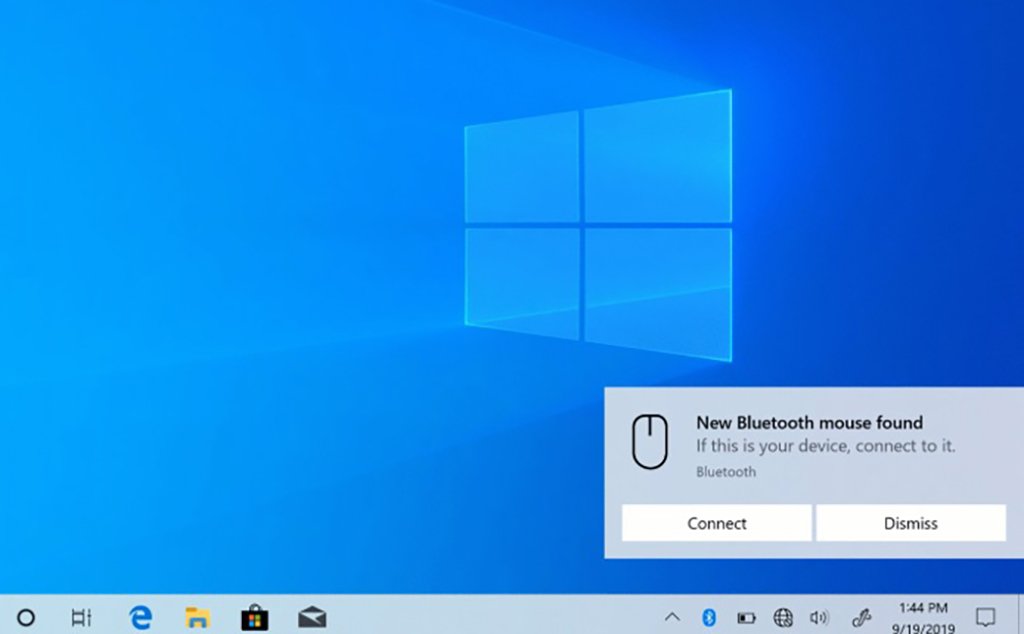The width and height of the screenshot is (1024, 634).
Task: Click the Bluetooth icon in system tray
Action: [709, 617]
